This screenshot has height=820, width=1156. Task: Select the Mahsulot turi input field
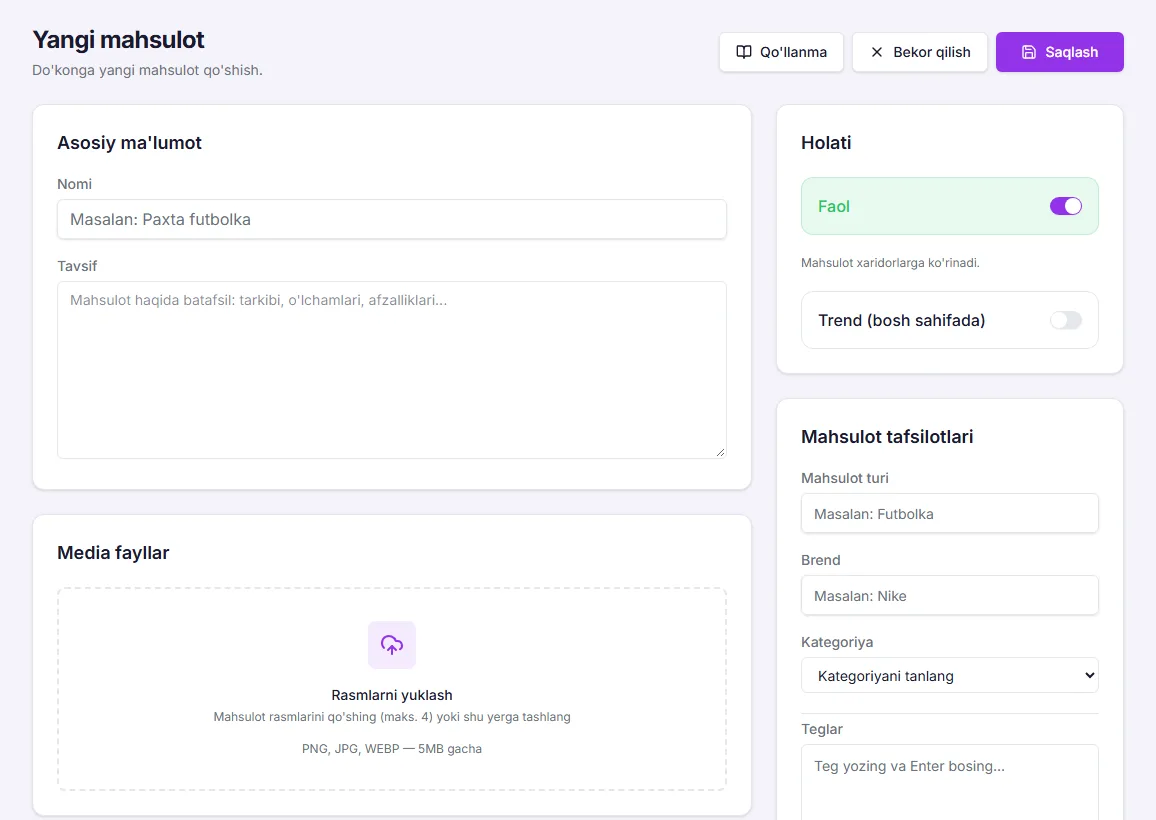950,513
